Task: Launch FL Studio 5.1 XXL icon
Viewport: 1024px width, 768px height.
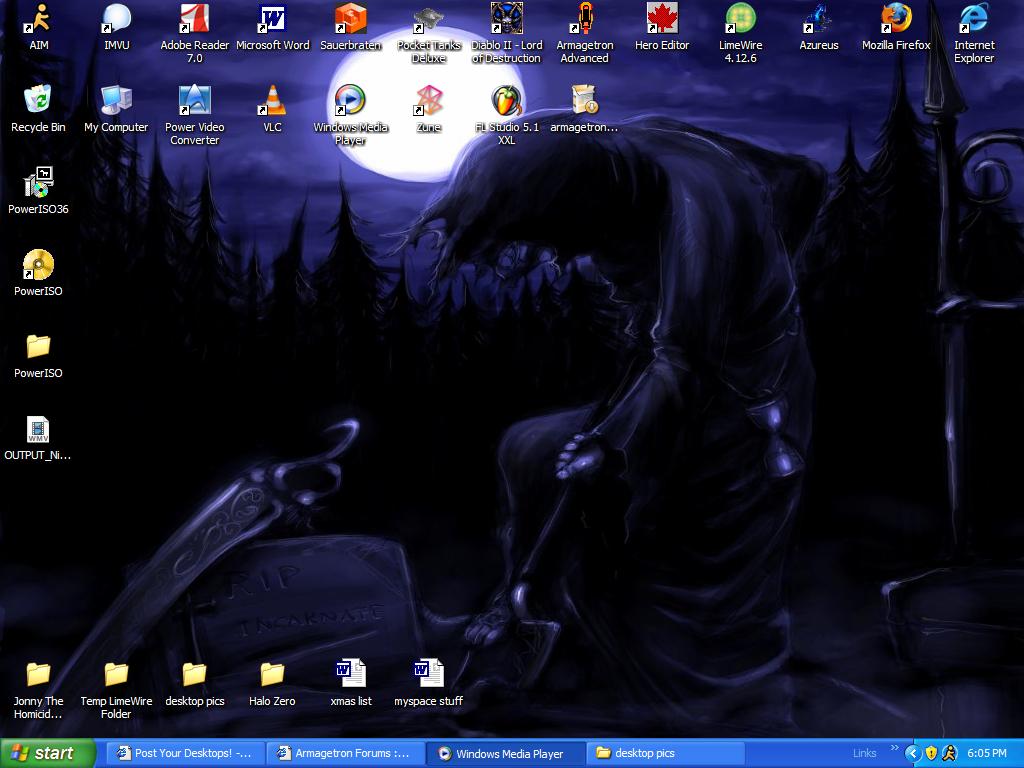Action: point(506,101)
